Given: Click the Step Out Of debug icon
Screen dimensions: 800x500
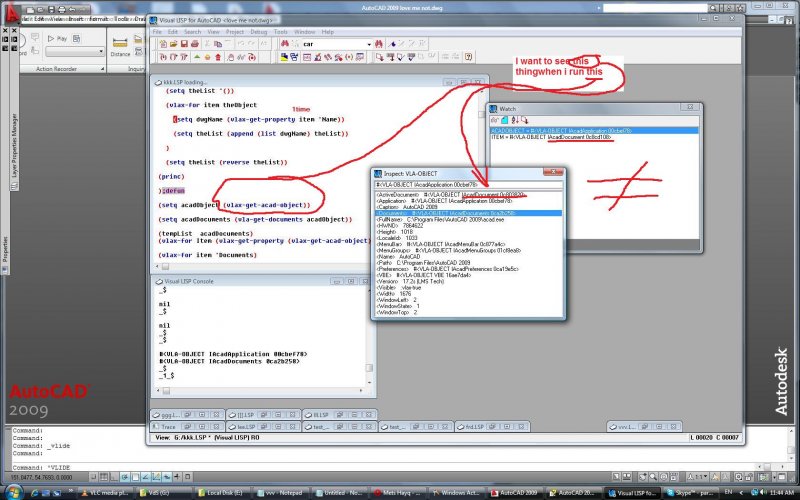Looking at the screenshot, I should click(x=184, y=57).
